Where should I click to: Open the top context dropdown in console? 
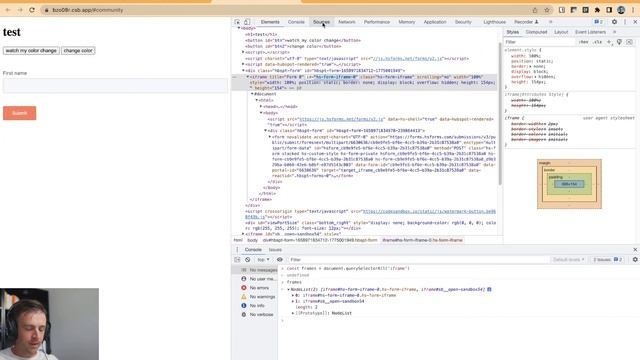point(263,260)
